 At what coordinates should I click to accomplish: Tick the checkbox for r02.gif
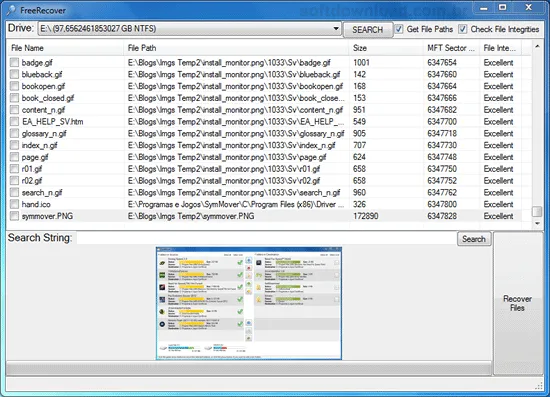pyautogui.click(x=14, y=181)
